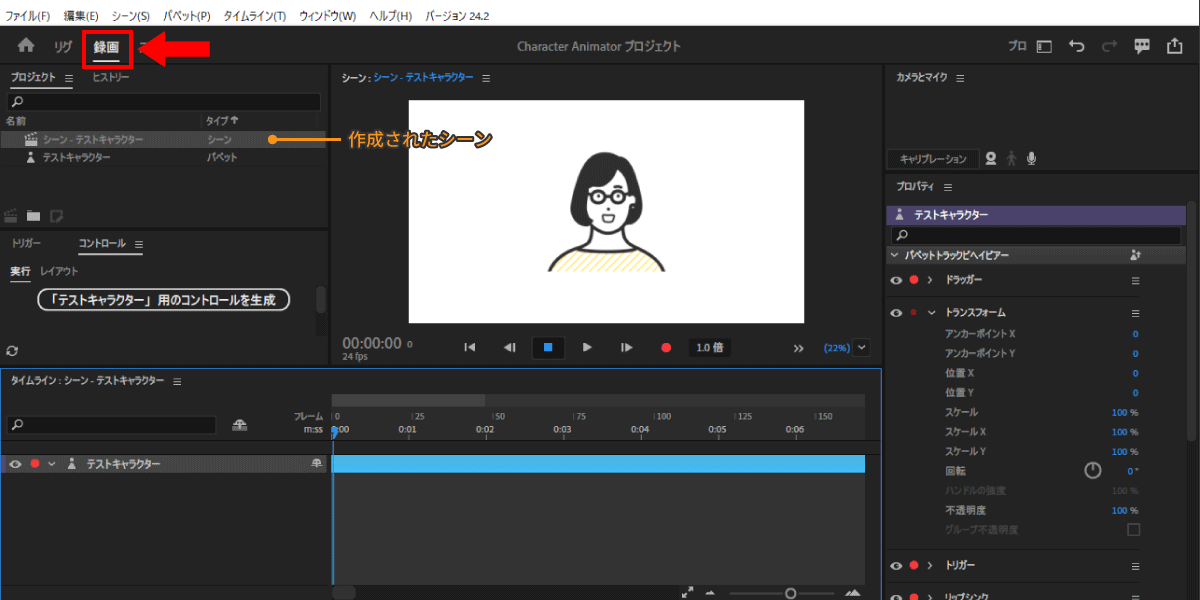The width and height of the screenshot is (1200, 600).
Task: Adjust the timeline zoom slider
Action: tap(790, 593)
